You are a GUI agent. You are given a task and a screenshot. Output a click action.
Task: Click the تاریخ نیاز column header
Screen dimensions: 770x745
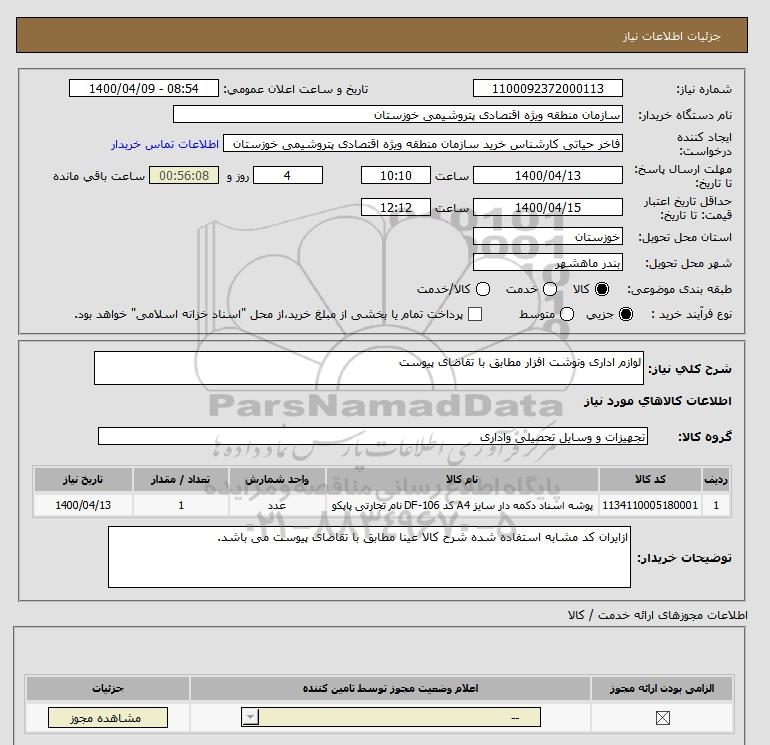coord(83,479)
